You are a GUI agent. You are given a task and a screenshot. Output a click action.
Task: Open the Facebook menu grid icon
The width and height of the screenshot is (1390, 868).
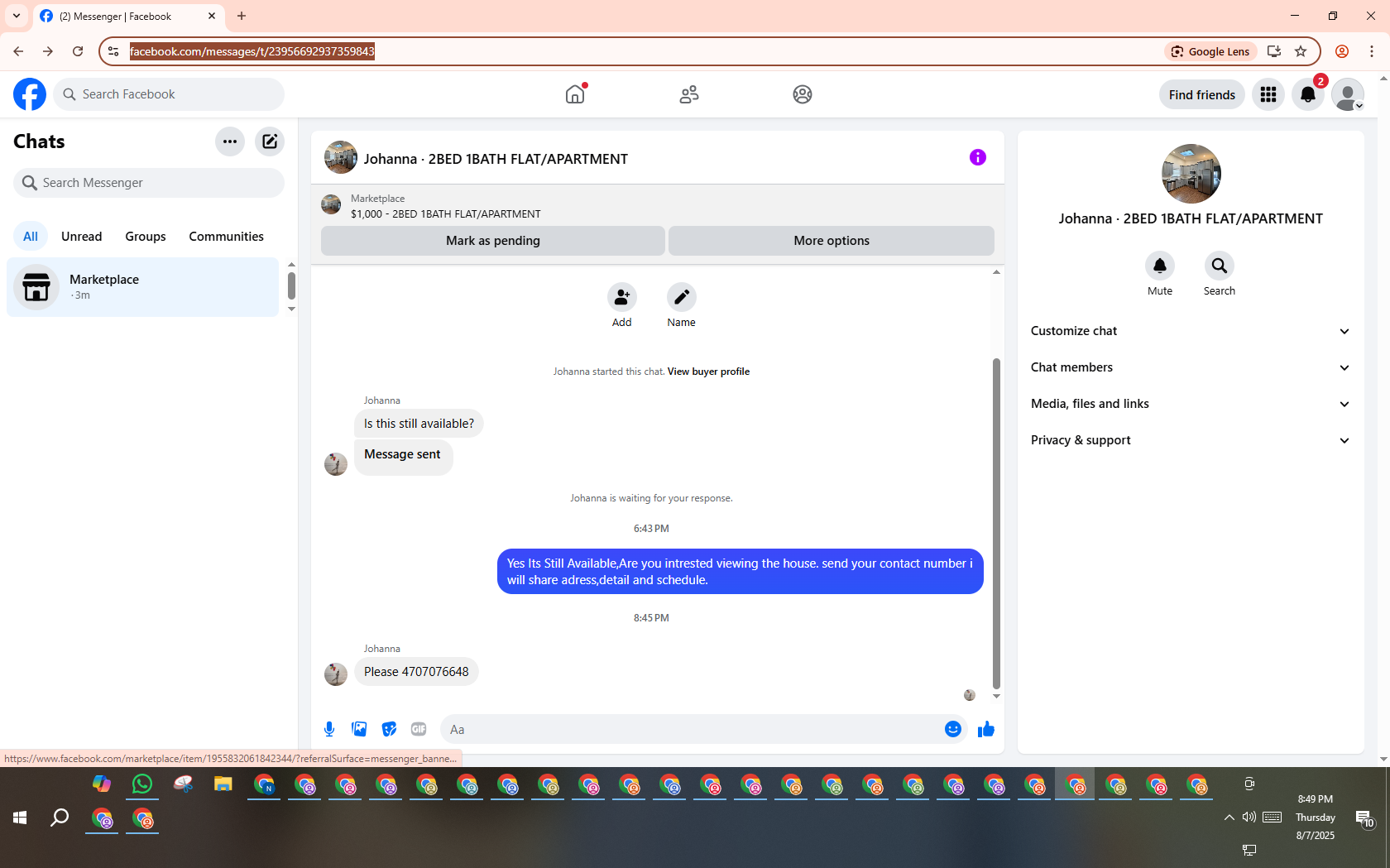1268,94
